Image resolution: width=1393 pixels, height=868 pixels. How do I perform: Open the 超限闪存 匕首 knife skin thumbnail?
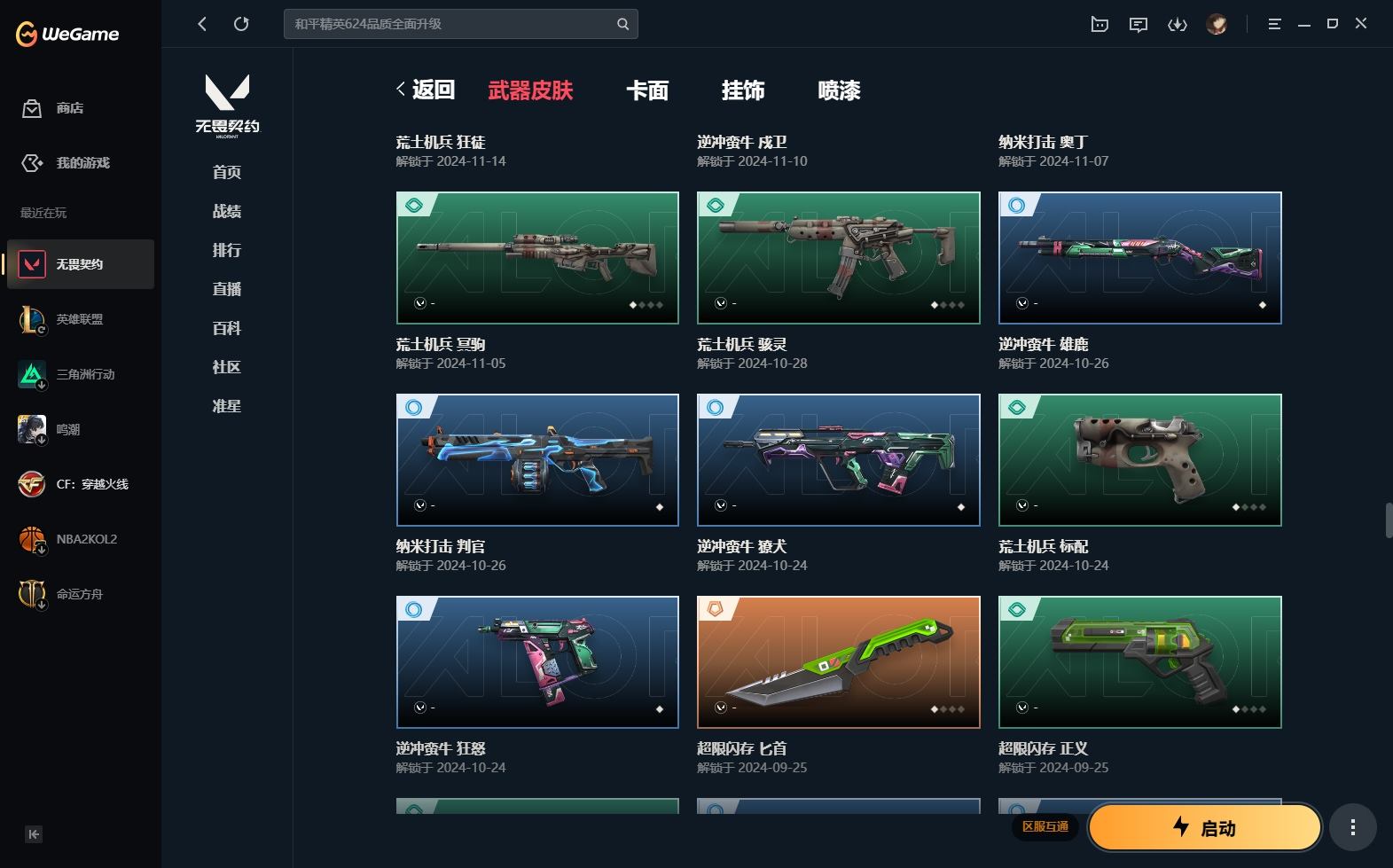(x=839, y=661)
